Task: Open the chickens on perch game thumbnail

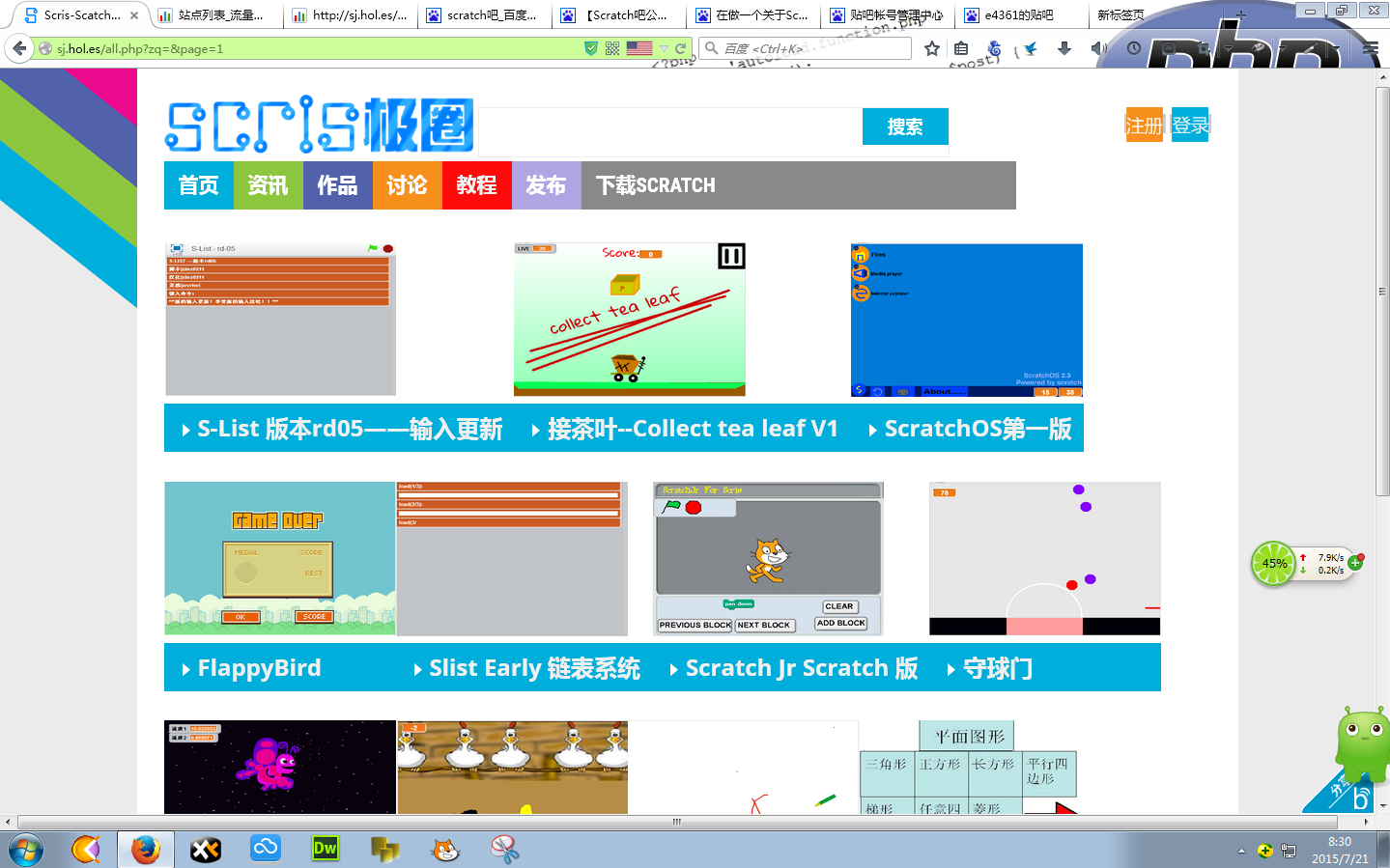Action: [512, 767]
